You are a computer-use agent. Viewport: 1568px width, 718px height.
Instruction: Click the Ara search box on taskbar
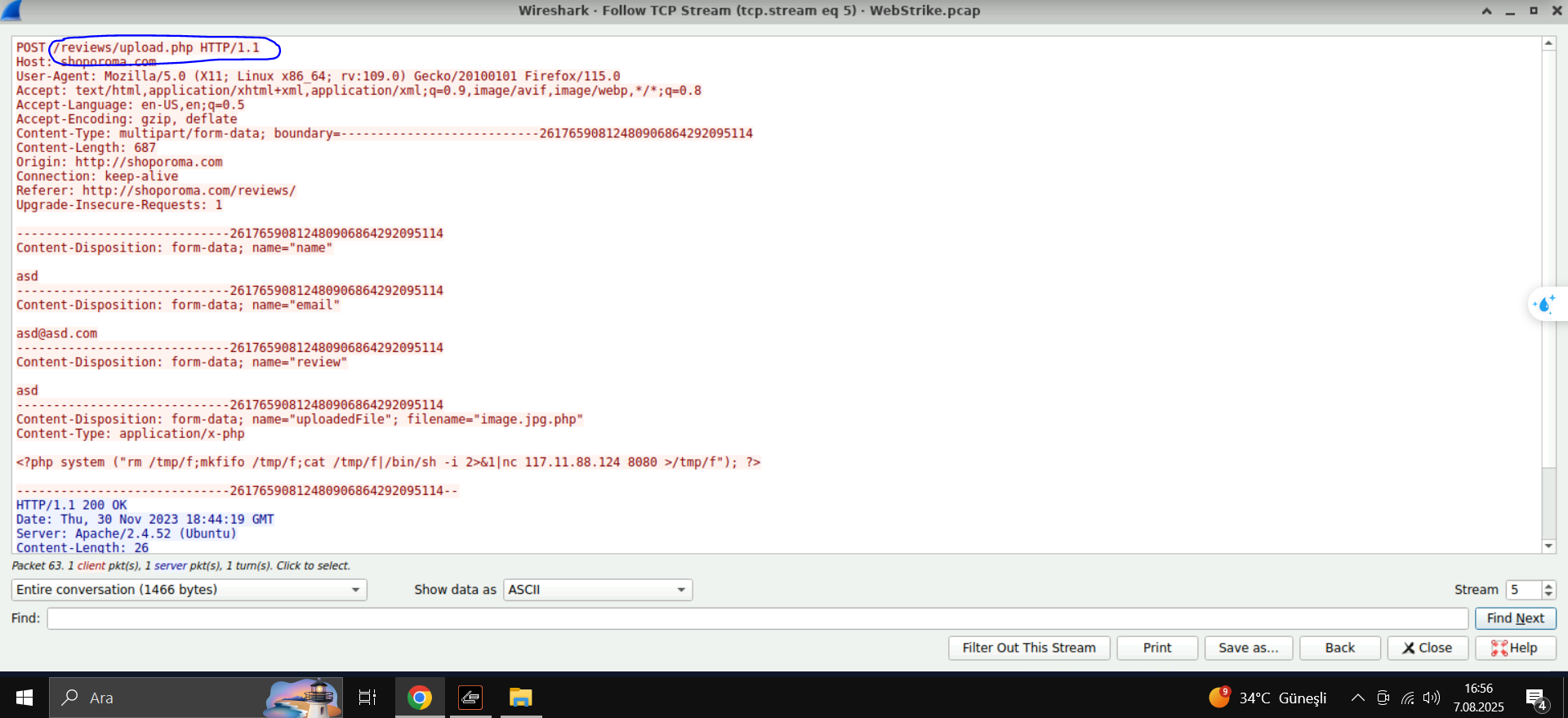pos(196,698)
